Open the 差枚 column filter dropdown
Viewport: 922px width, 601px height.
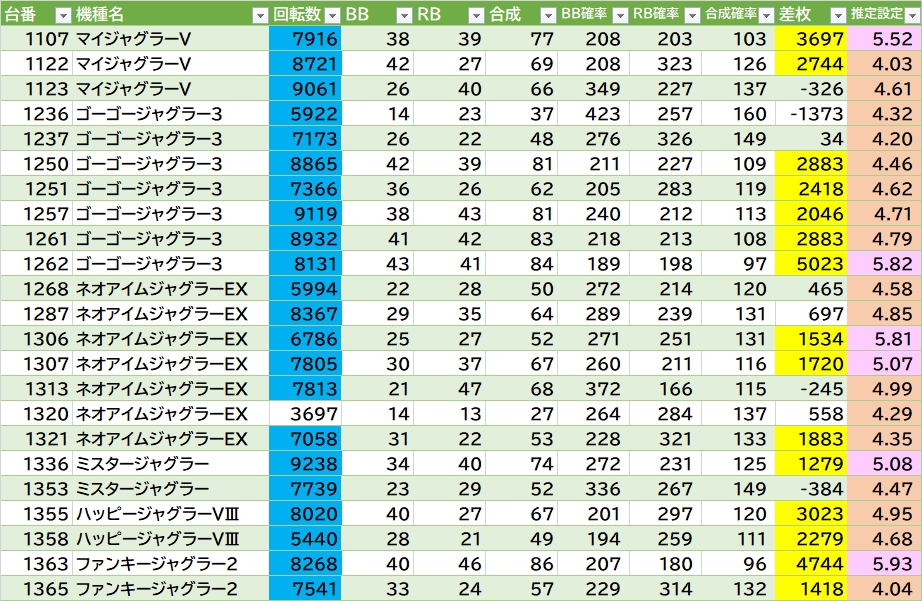pos(836,15)
